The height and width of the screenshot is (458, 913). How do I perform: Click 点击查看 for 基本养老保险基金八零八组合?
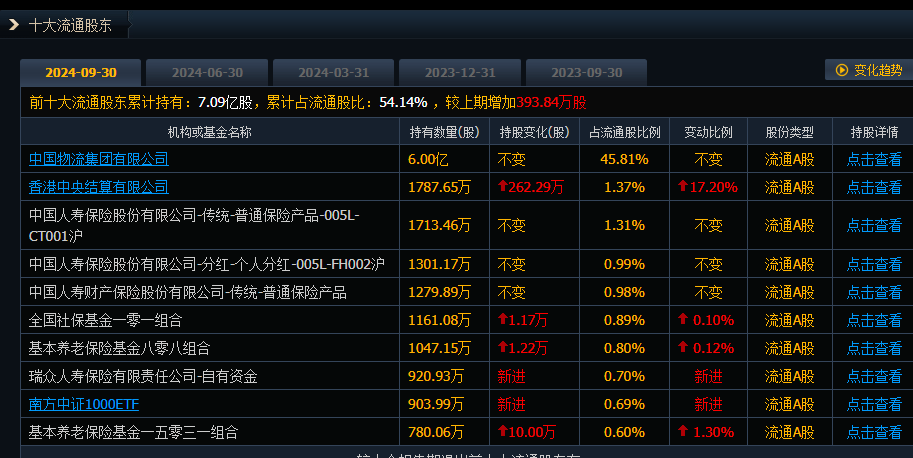click(874, 348)
